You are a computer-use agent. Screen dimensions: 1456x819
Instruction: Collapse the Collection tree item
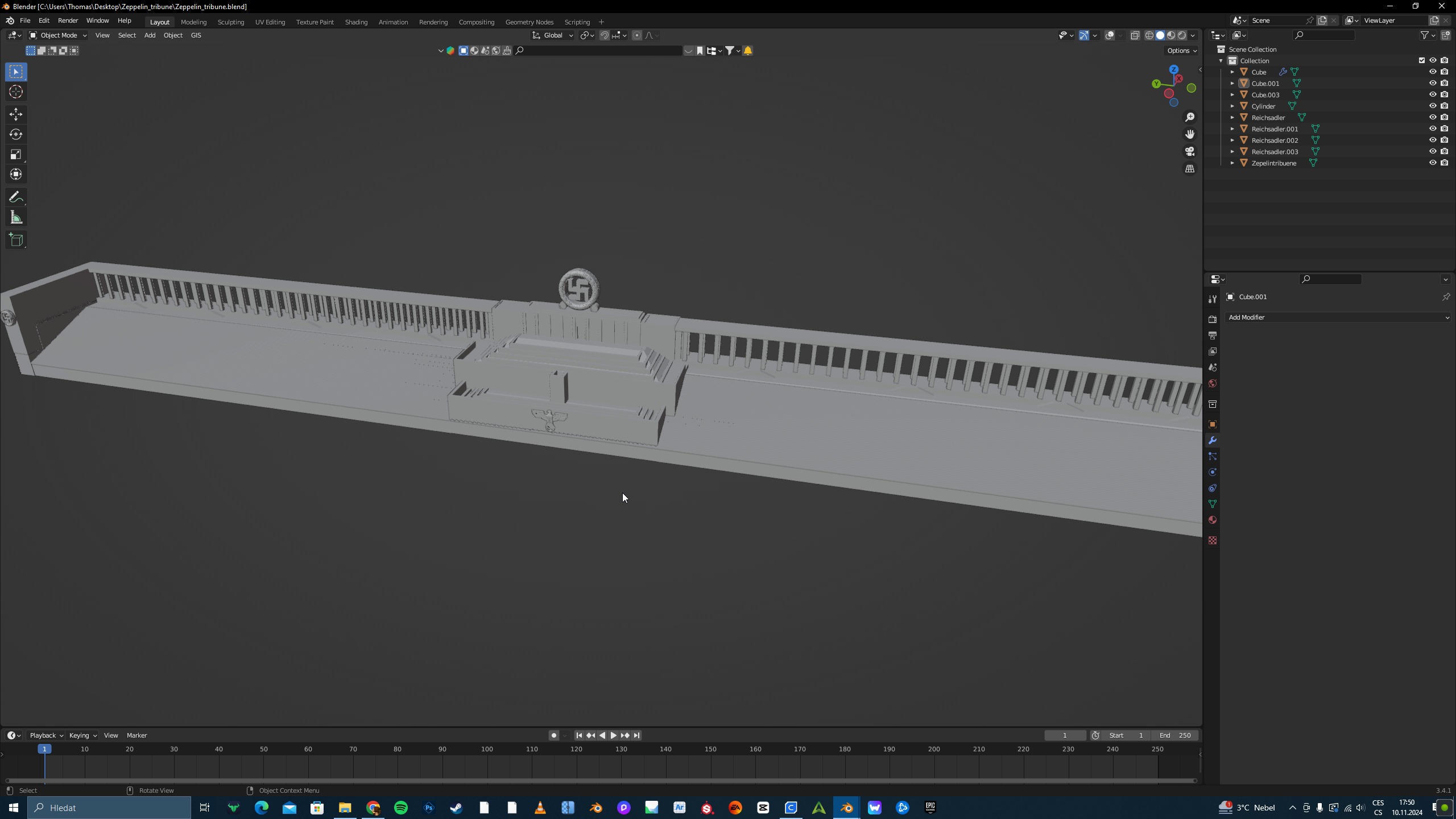1221,60
